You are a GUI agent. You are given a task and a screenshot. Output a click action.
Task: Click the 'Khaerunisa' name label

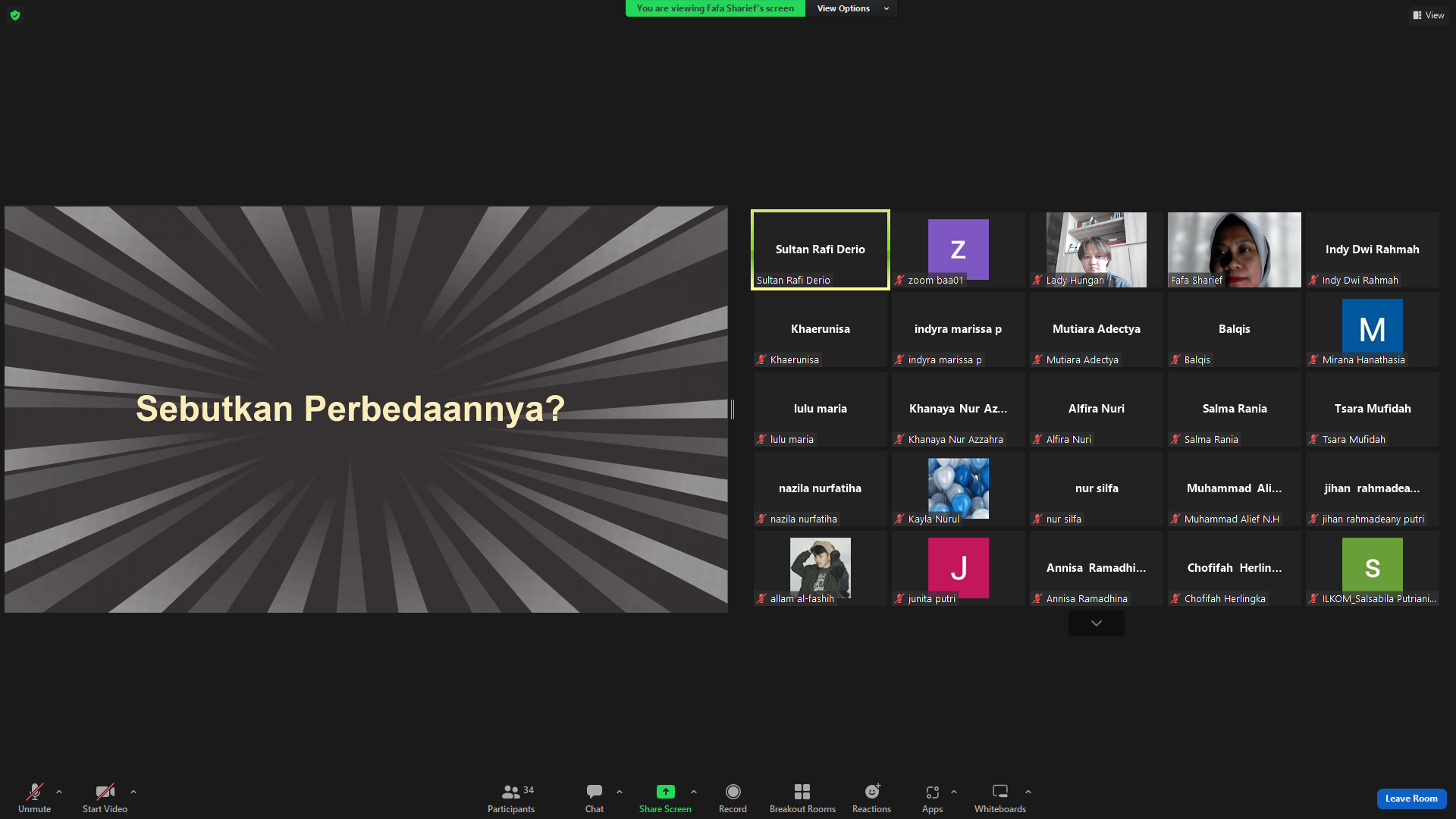point(795,360)
